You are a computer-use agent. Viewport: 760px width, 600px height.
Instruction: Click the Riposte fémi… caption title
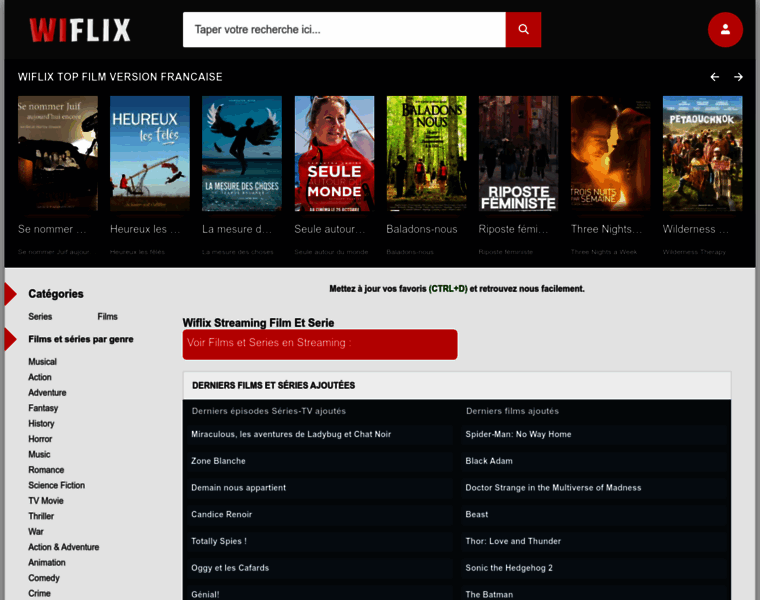point(514,229)
